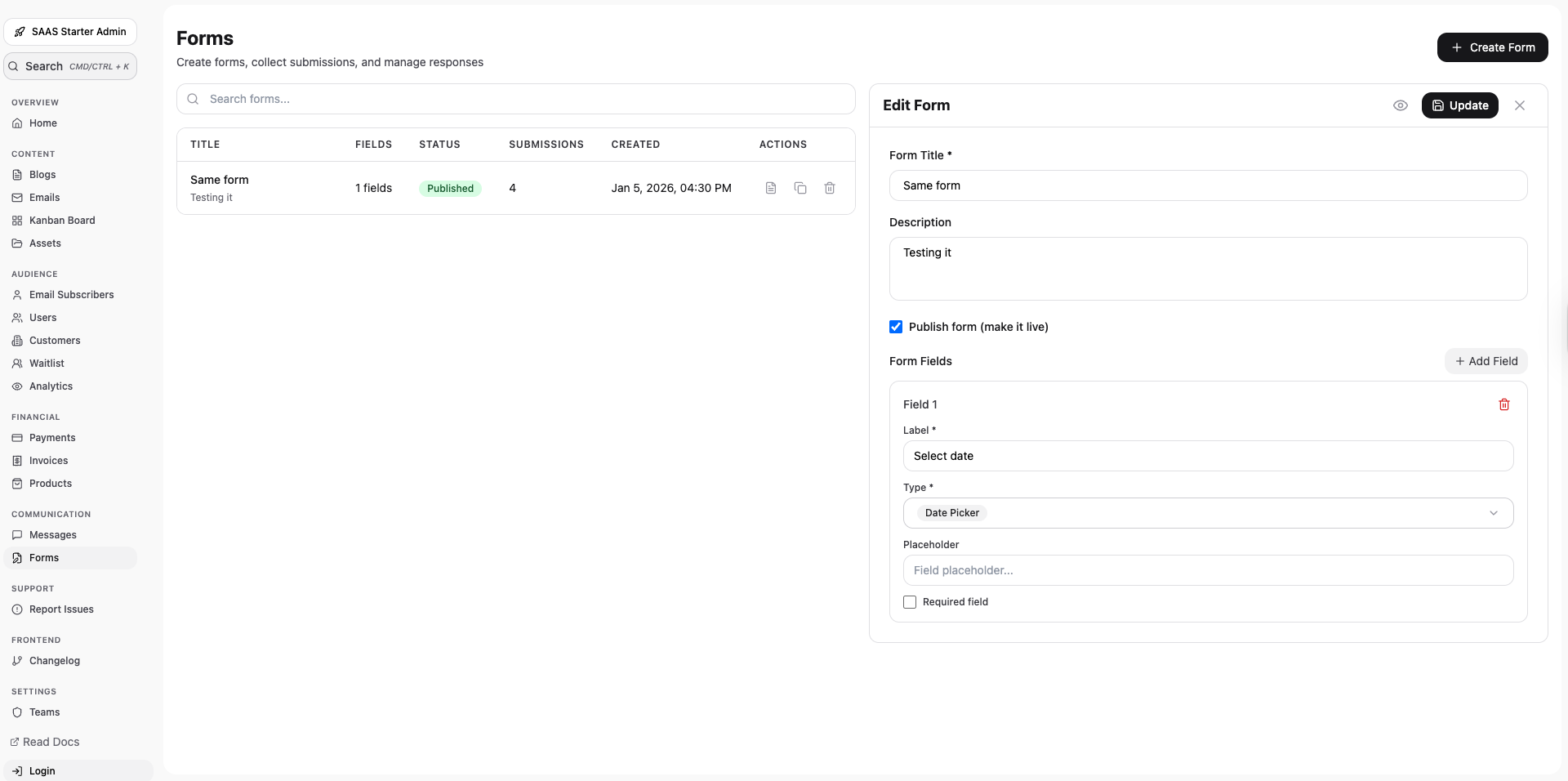Open the Read Docs link
Viewport: 1568px width, 781px height.
[45, 742]
